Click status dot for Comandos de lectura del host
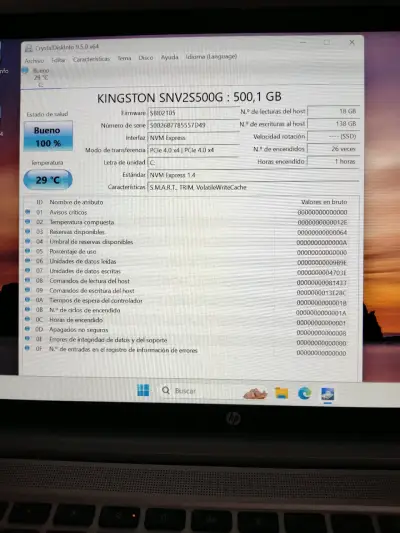This screenshot has width=400, height=533. pos(28,280)
